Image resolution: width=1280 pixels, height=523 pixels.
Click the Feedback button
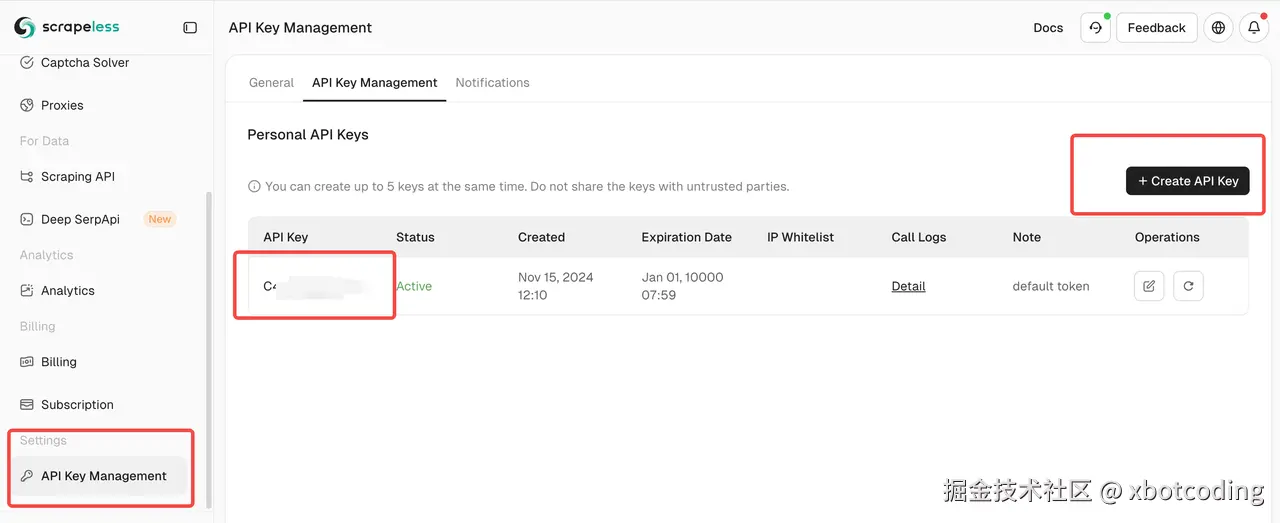(x=1156, y=28)
